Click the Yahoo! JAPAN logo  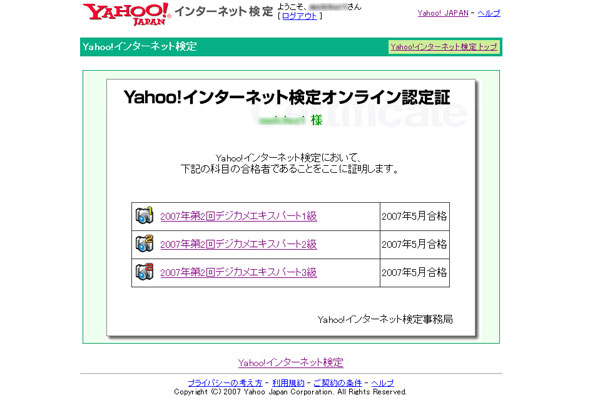coord(127,14)
